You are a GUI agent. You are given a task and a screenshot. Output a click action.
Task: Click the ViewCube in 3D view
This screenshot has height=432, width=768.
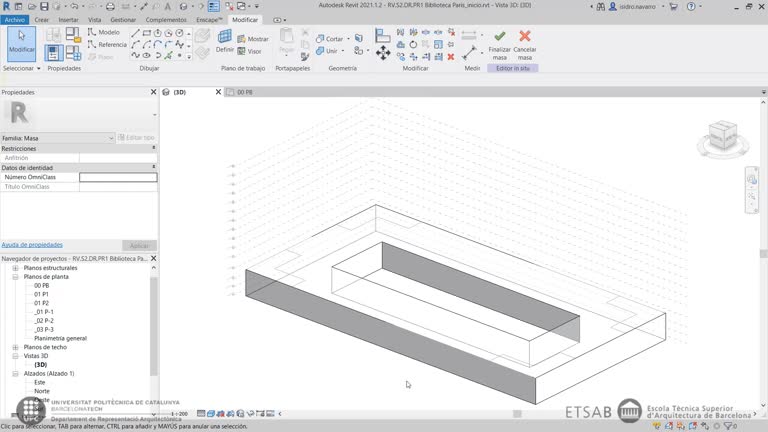tap(720, 136)
